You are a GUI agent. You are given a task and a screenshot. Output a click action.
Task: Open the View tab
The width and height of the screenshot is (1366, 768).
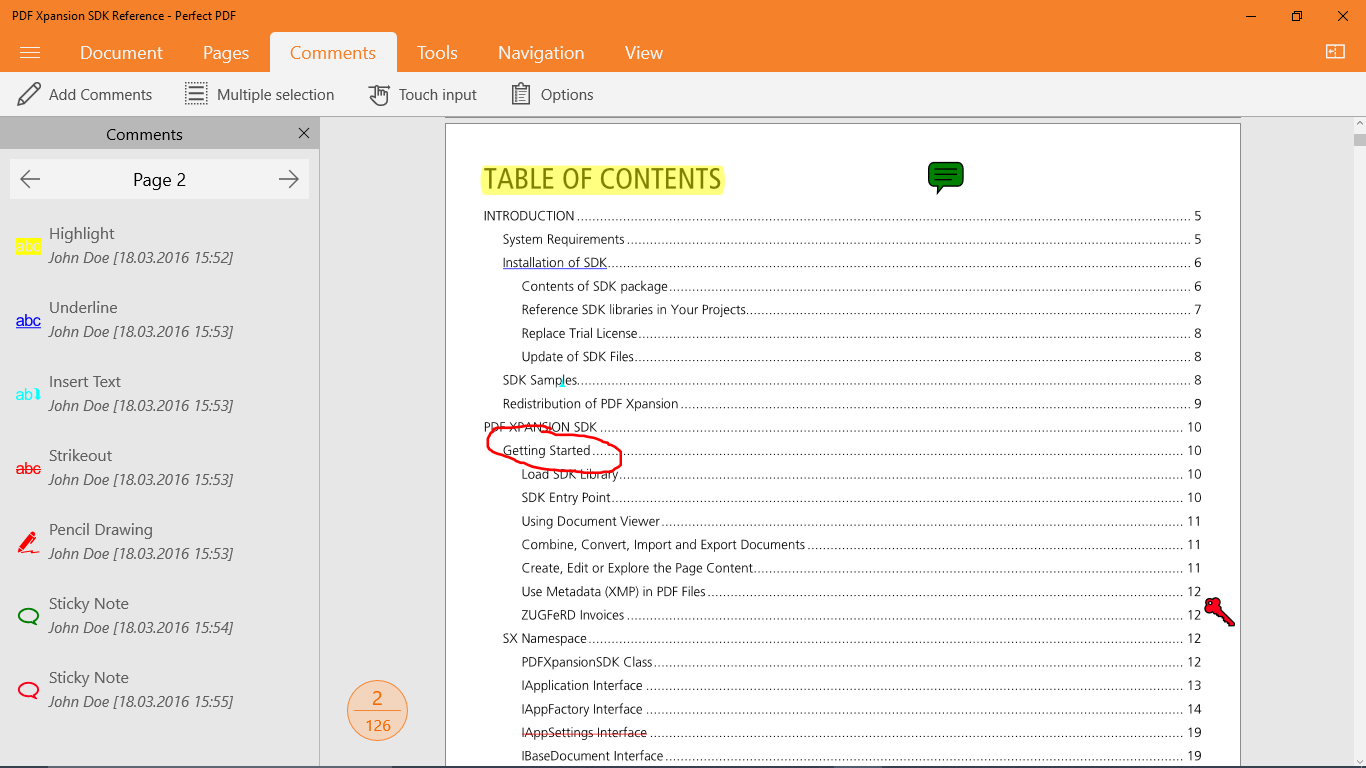point(644,53)
